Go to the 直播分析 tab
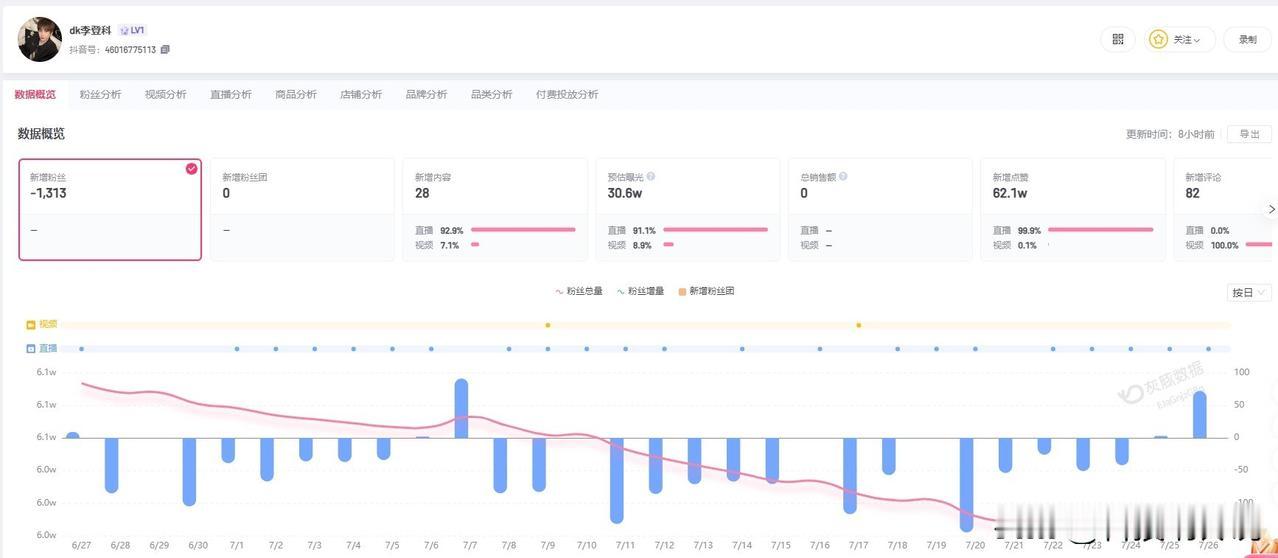The image size is (1278, 558). [x=231, y=94]
